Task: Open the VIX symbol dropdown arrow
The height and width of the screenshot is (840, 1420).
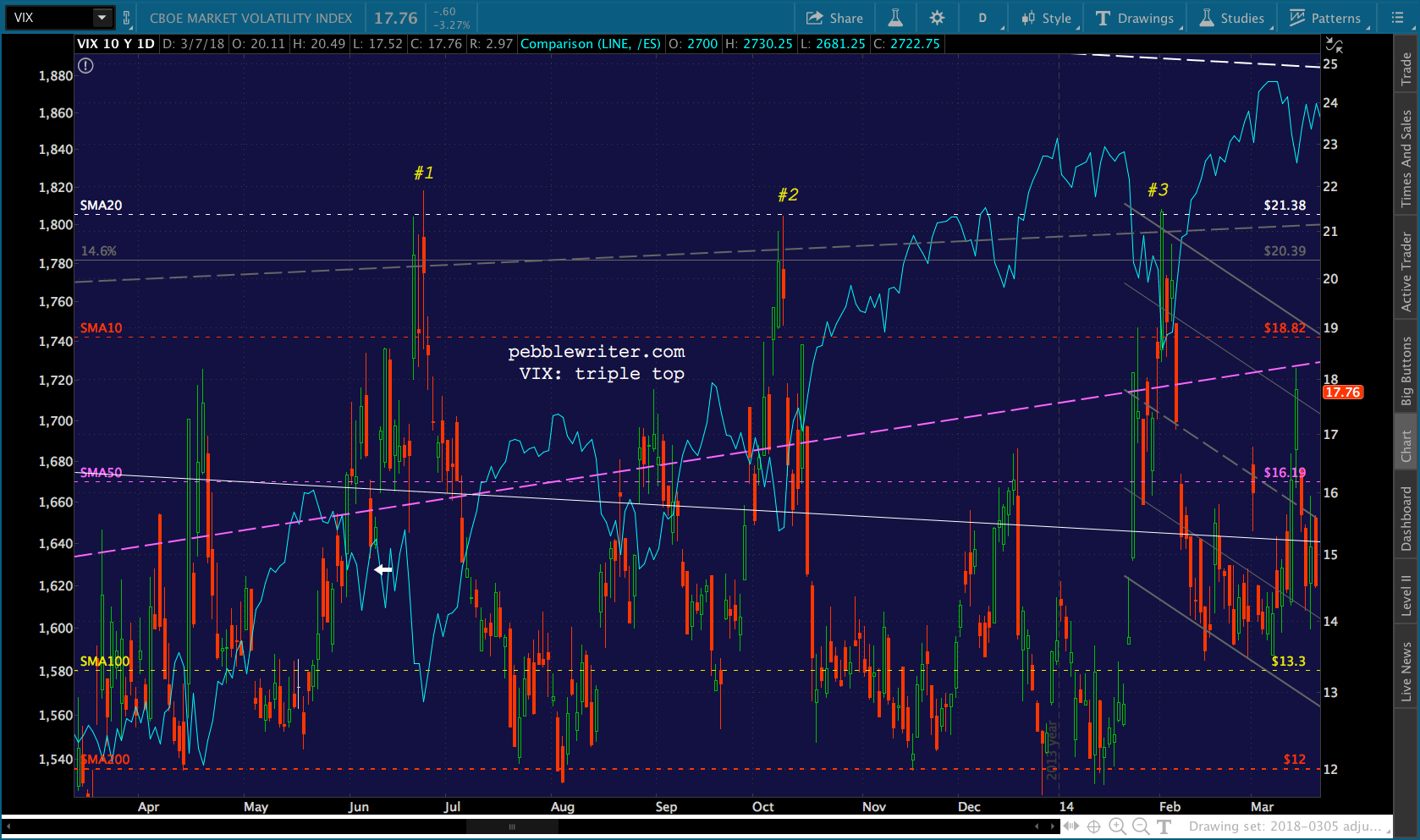Action: click(102, 18)
